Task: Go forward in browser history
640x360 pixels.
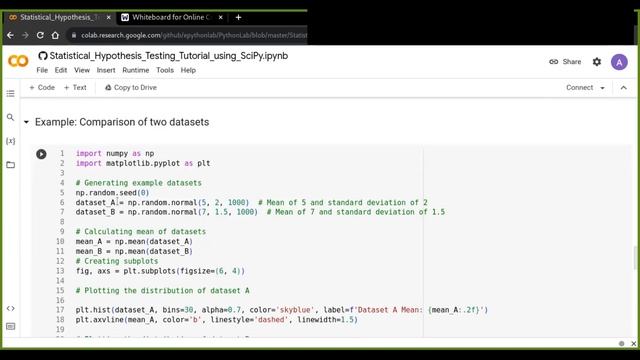Action: (25, 36)
